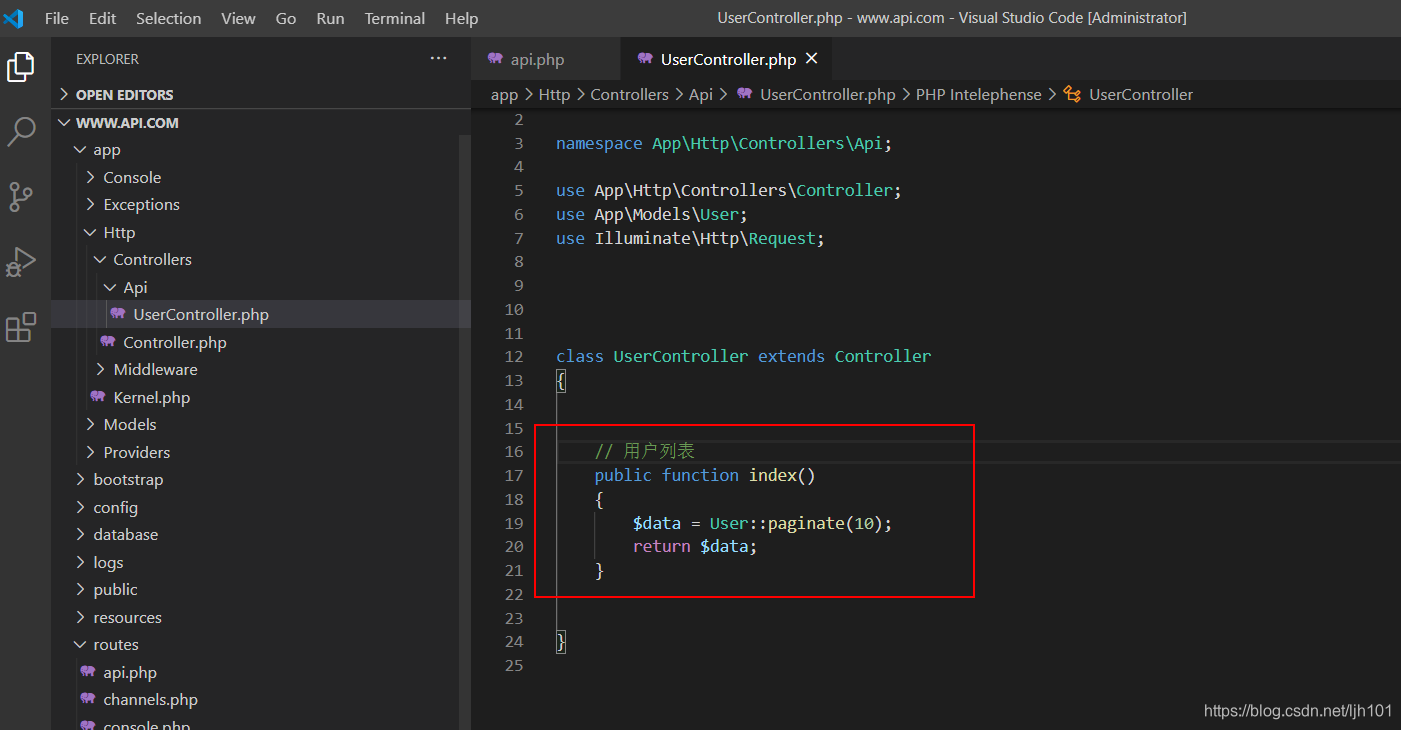The image size is (1401, 730).
Task: Click the 'Api' breadcrumb segment
Action: click(x=701, y=94)
